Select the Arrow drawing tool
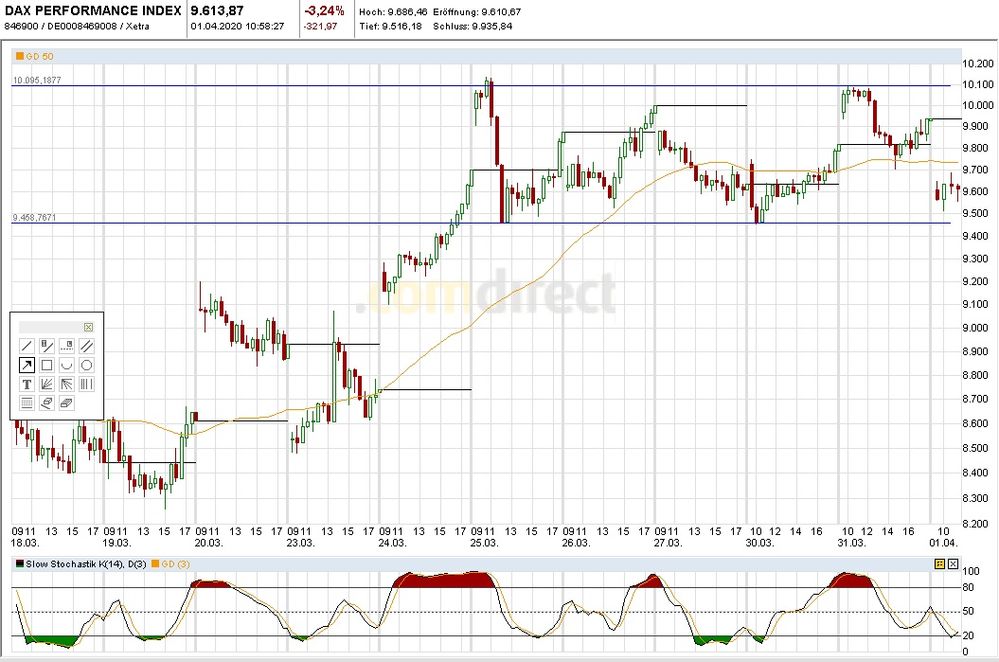The height and width of the screenshot is (662, 999). point(27,365)
